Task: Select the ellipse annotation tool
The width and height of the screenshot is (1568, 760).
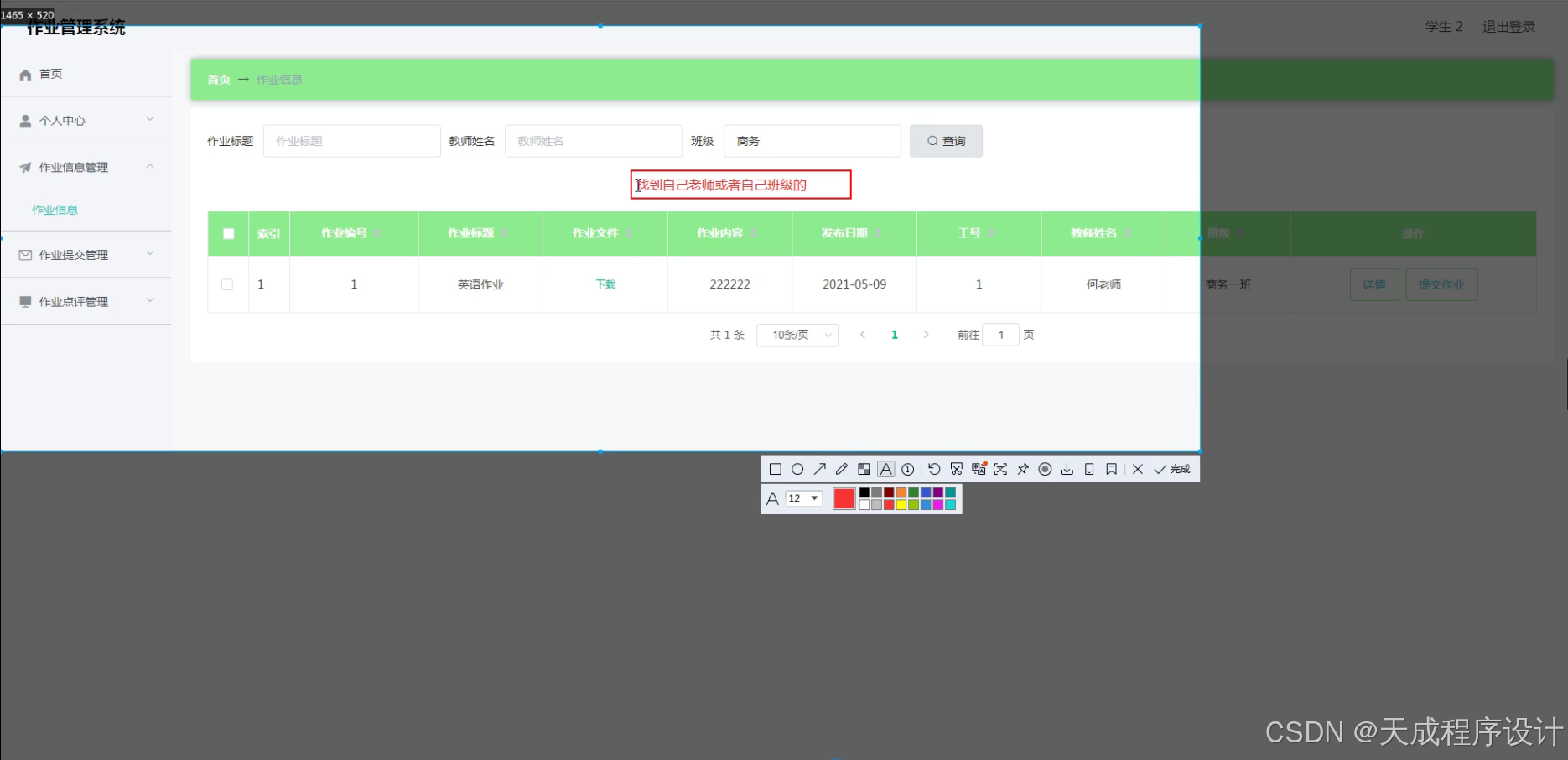Action: coord(797,469)
